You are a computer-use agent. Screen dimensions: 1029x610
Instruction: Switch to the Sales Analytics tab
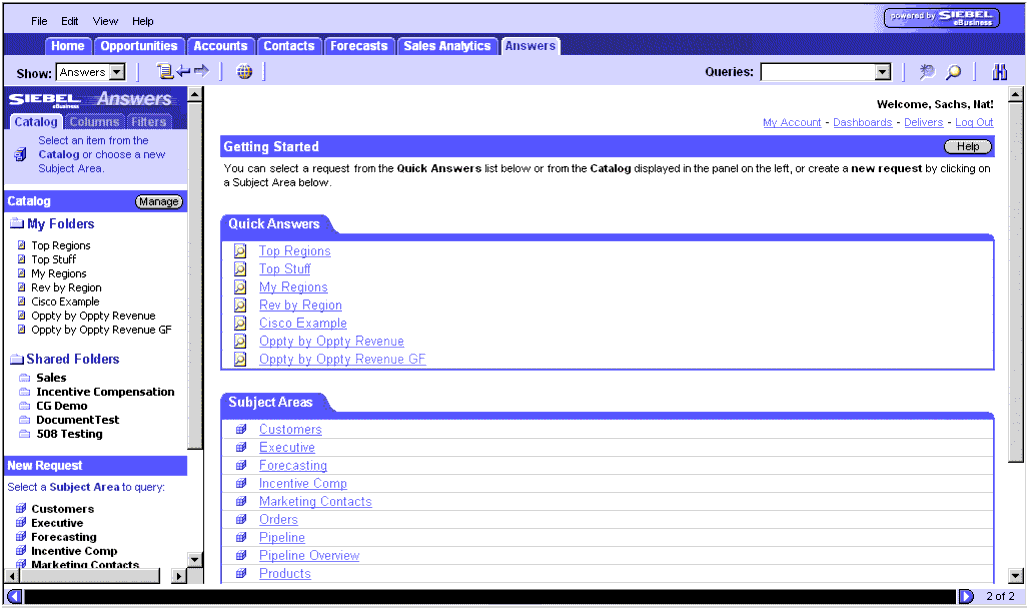tap(447, 46)
